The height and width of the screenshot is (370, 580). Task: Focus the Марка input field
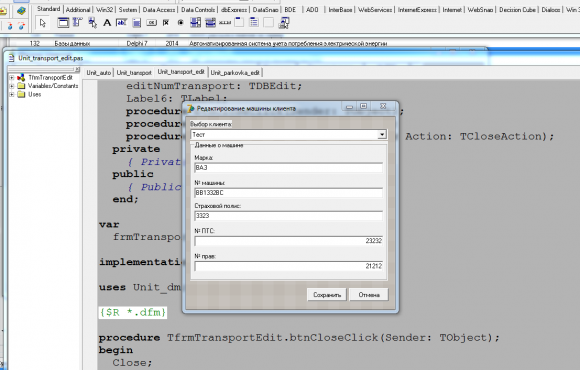tap(289, 168)
